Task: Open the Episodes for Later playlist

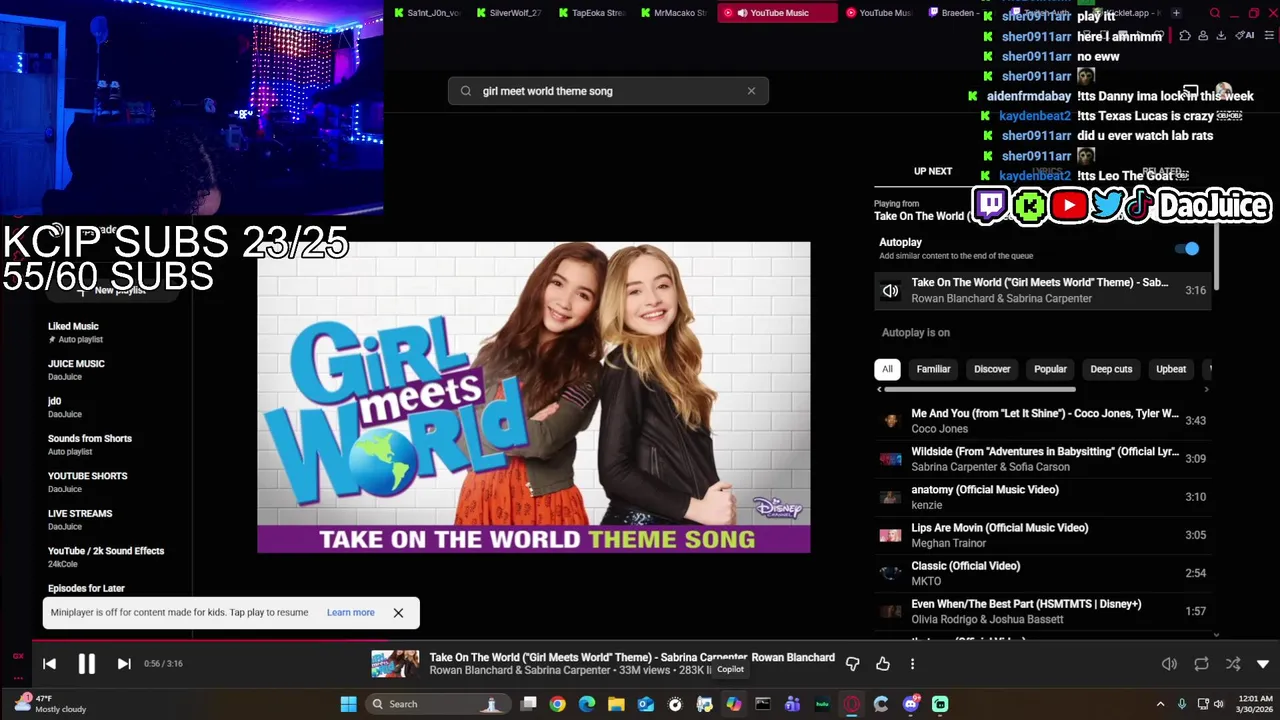Action: (114, 589)
